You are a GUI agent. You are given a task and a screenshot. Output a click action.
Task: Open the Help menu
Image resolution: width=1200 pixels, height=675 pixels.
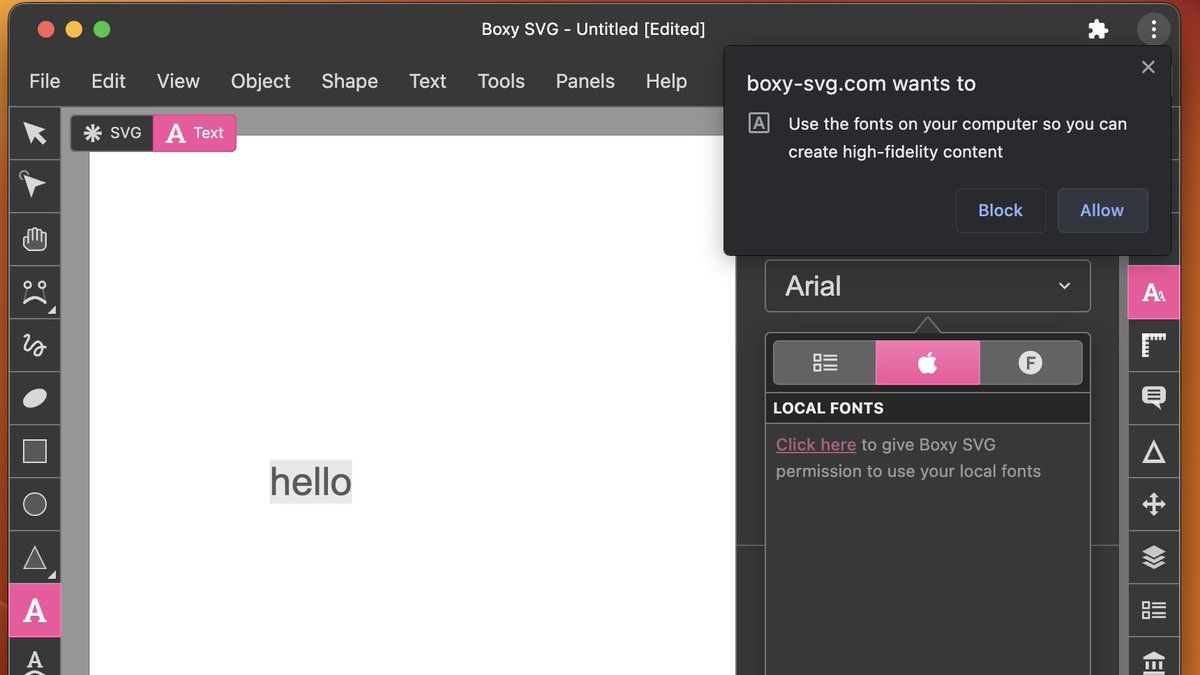click(x=666, y=81)
